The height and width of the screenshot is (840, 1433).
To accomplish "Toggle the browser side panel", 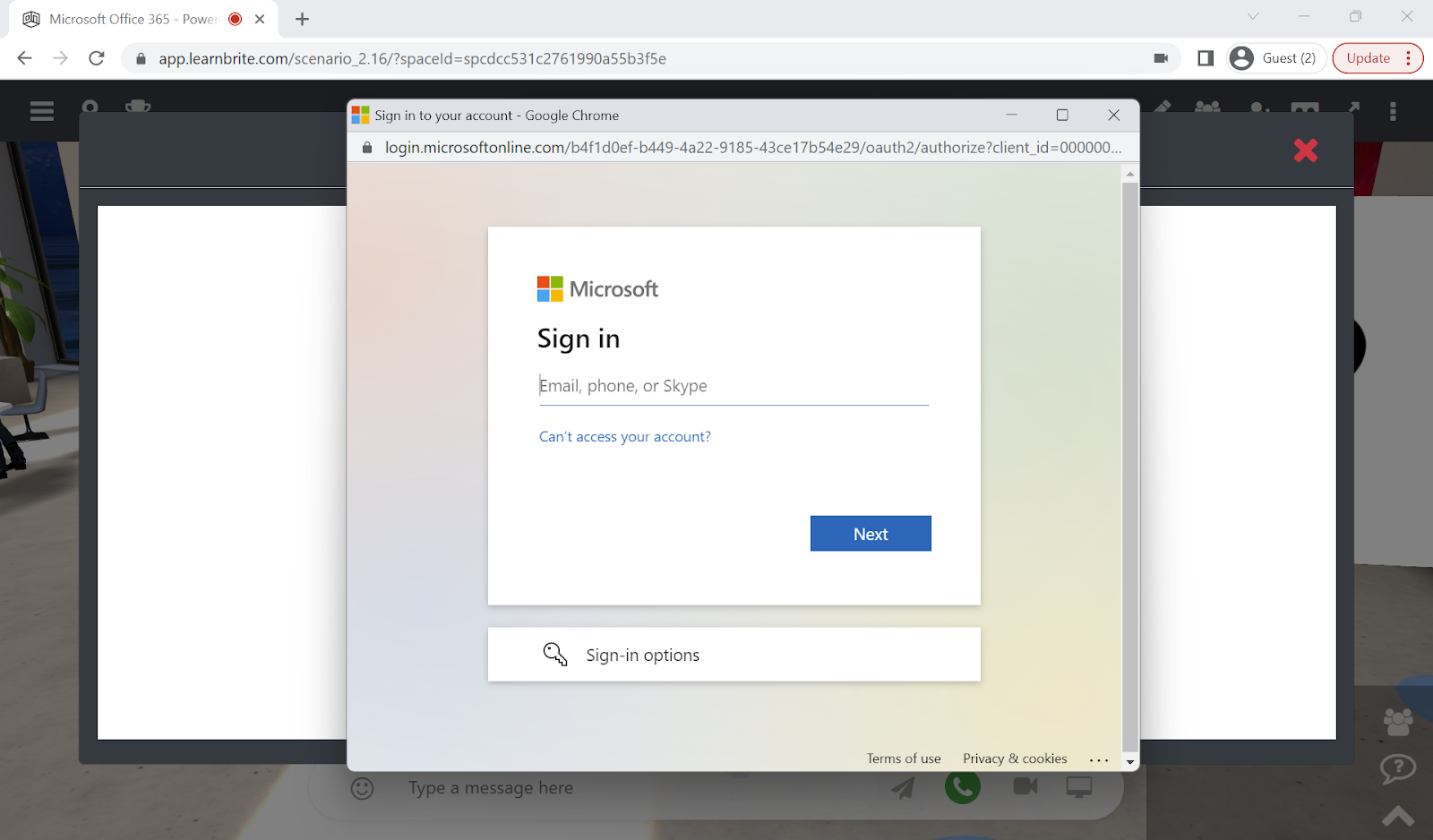I will click(x=1206, y=58).
